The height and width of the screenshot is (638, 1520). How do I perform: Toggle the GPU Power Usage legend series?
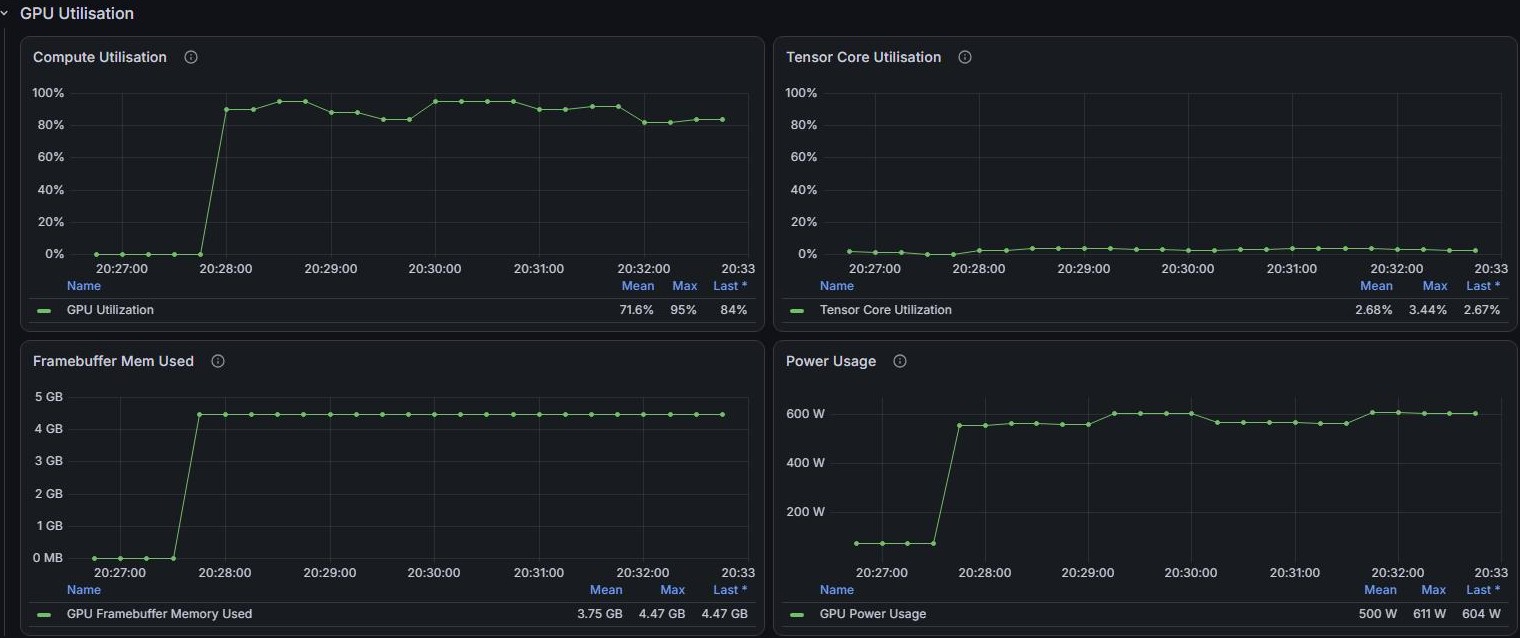tap(873, 614)
